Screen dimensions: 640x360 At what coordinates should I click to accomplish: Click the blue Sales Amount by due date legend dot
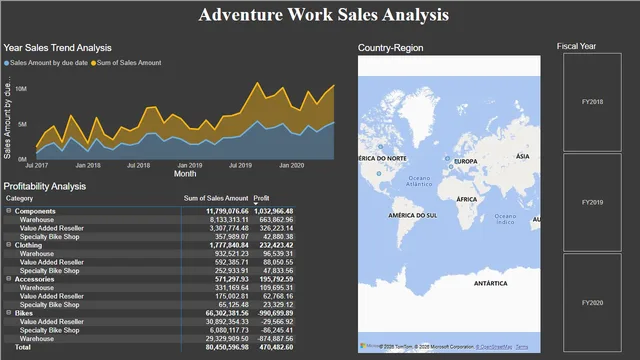click(7, 63)
